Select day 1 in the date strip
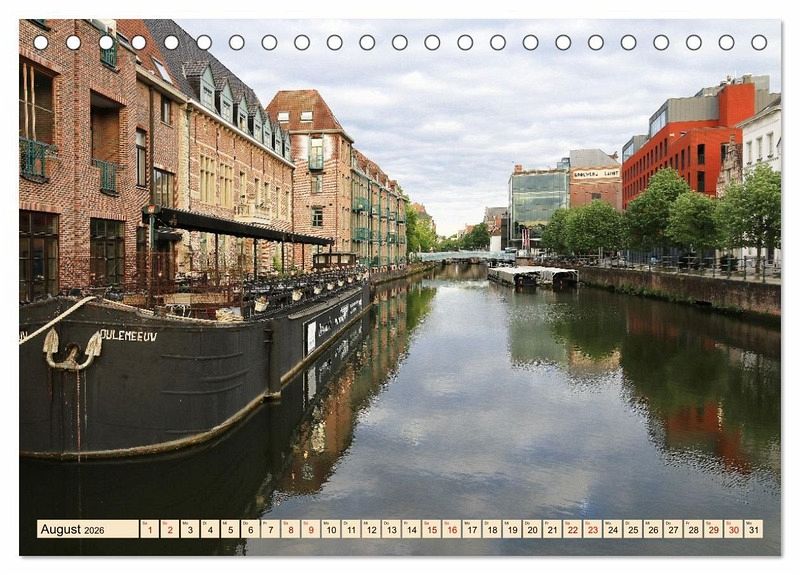Image resolution: width=800 pixels, height=575 pixels. [x=149, y=529]
